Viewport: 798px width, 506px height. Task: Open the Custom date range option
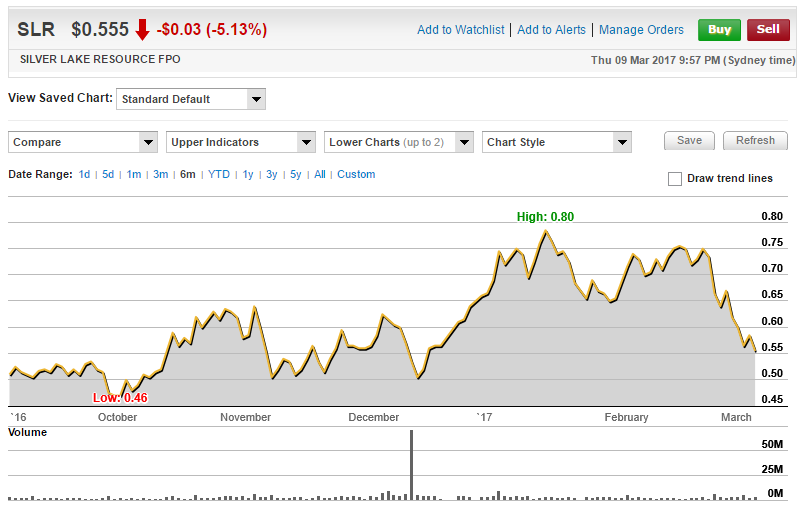coord(356,174)
